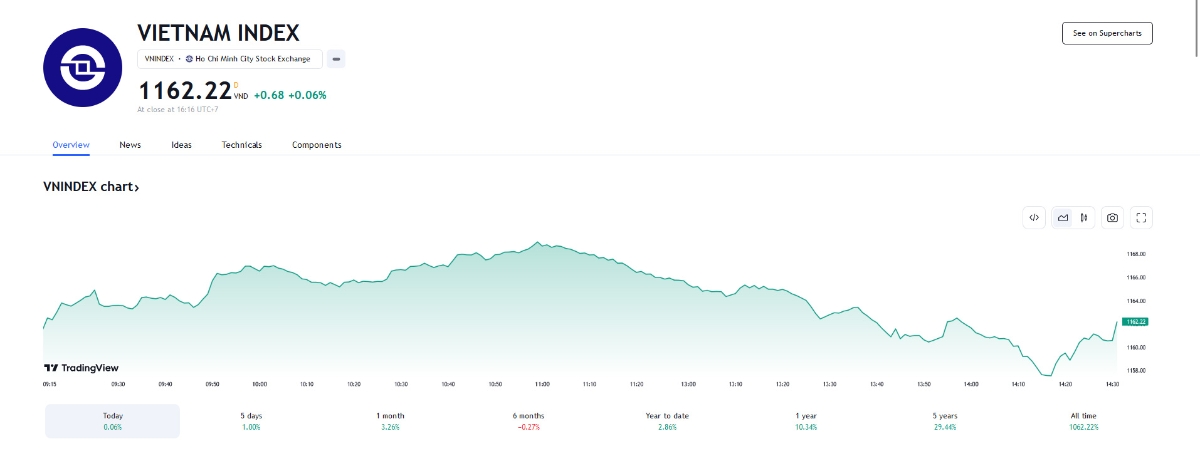1200x476 pixels.
Task: Open the VNINDEX exchange selector box
Action: pos(230,59)
